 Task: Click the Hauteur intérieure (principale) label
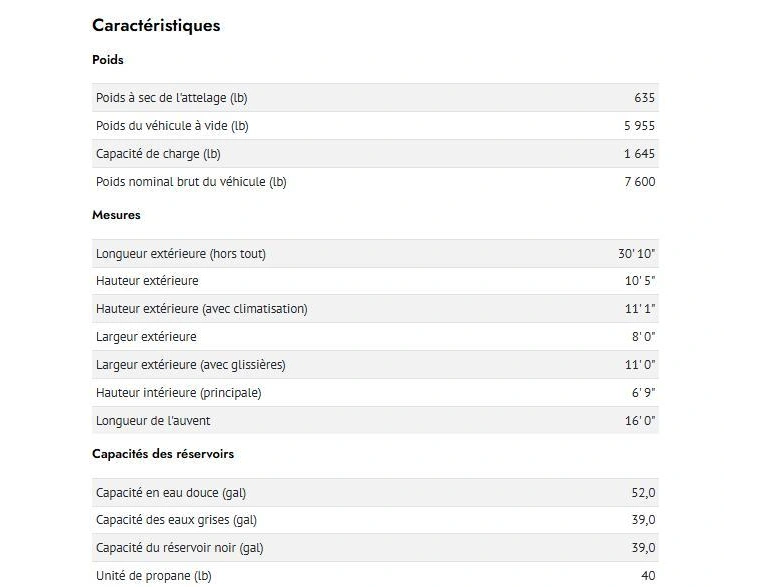[x=179, y=393]
